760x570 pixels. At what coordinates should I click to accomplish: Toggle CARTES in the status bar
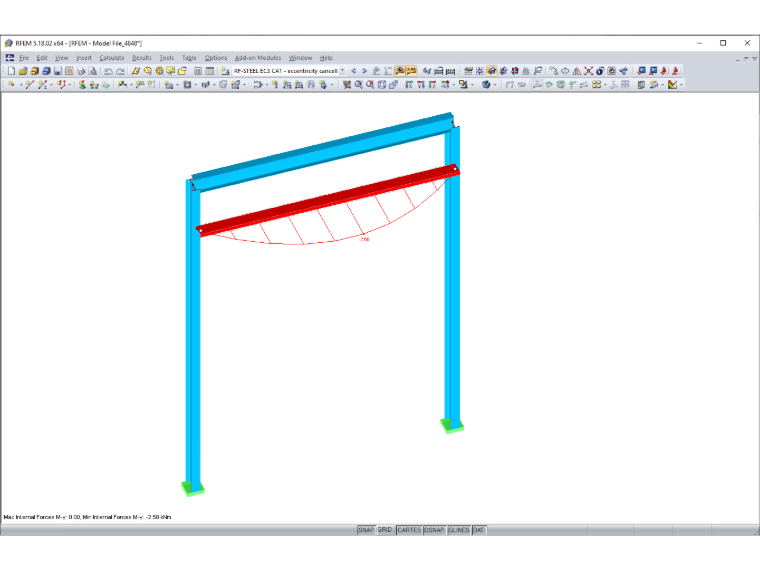[409, 530]
